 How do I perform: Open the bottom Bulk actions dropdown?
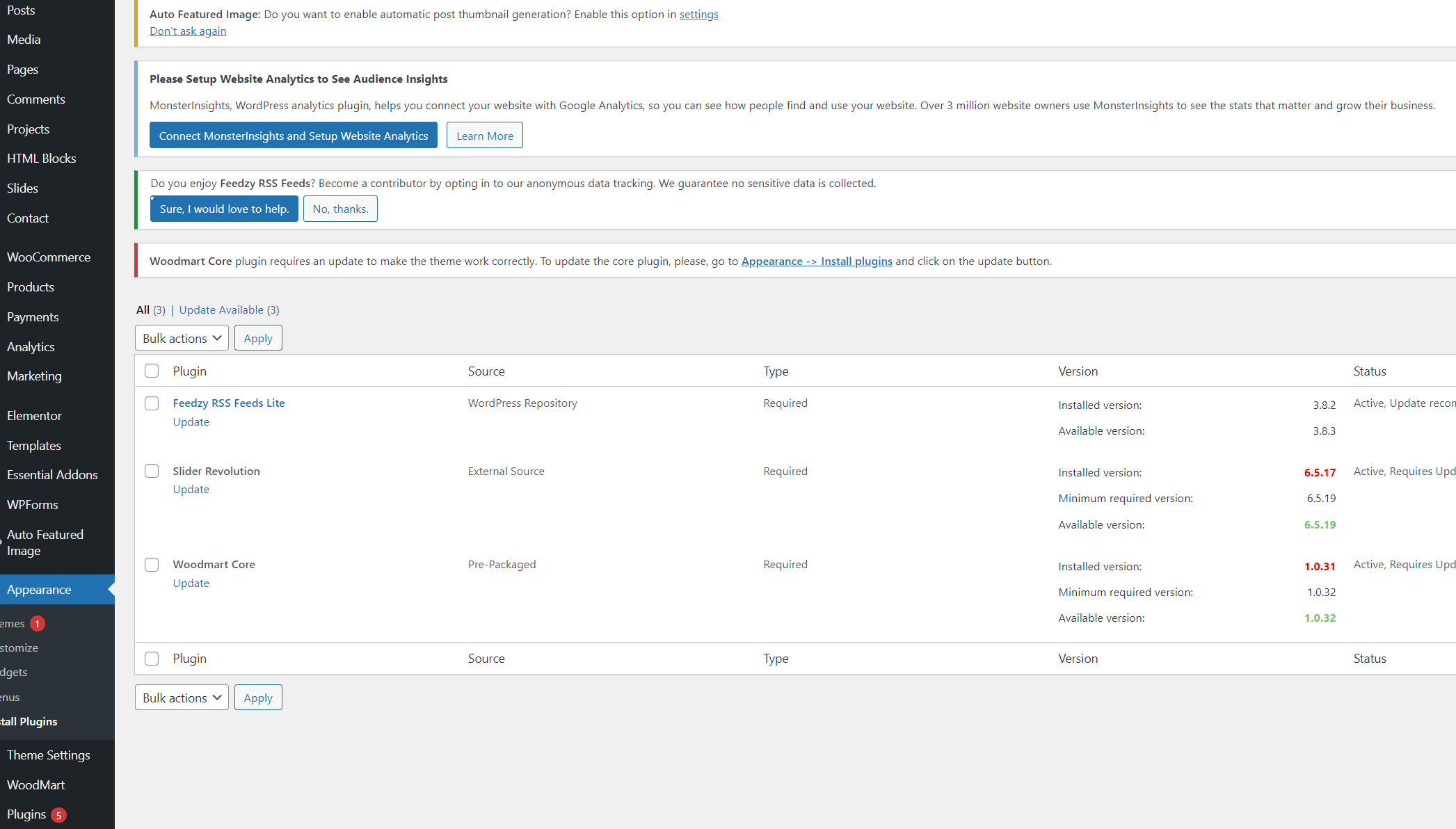point(182,698)
